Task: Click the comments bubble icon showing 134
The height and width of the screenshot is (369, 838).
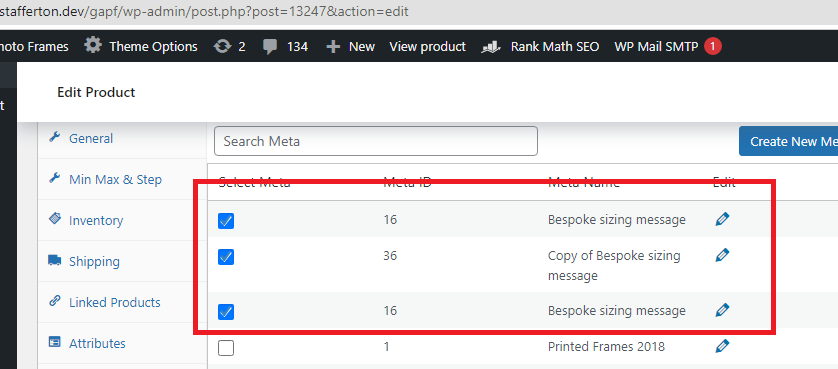Action: click(x=270, y=47)
